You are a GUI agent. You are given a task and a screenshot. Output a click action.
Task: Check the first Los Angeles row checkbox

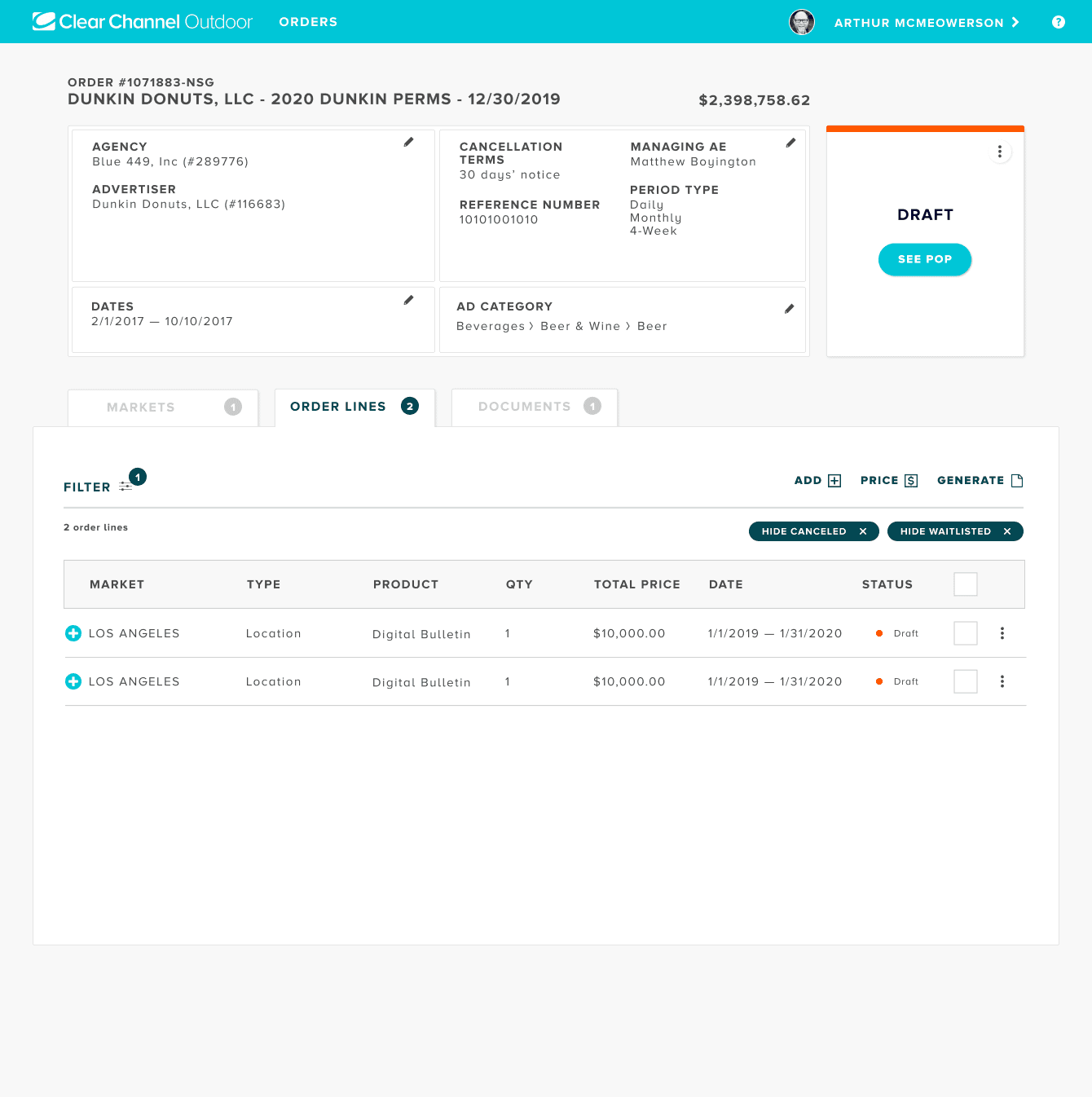[x=966, y=633]
